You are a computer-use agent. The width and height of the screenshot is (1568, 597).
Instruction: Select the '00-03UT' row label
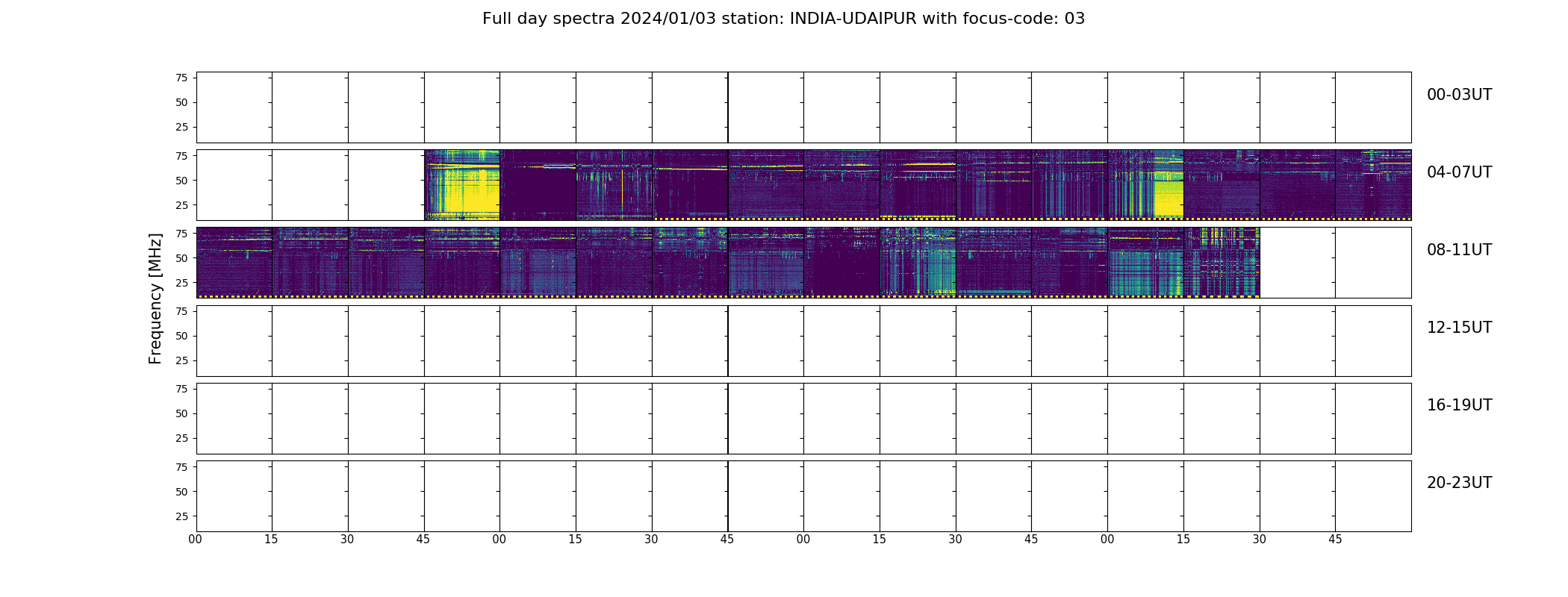coord(1459,95)
